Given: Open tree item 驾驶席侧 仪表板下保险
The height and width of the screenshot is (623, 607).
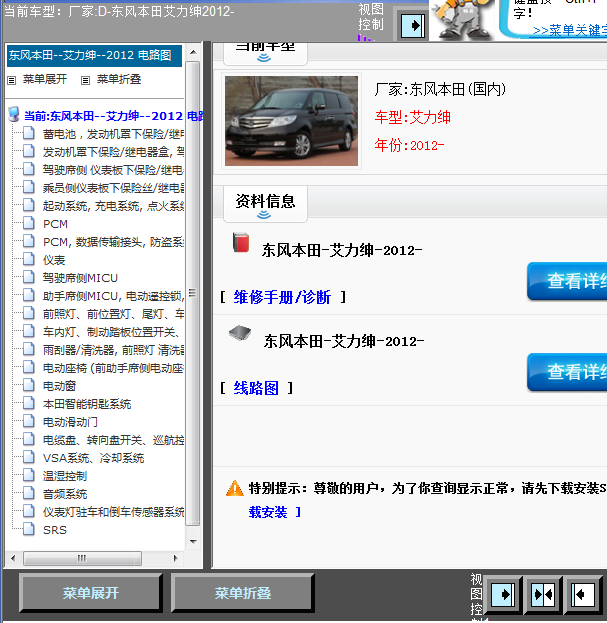Looking at the screenshot, I should [x=113, y=170].
